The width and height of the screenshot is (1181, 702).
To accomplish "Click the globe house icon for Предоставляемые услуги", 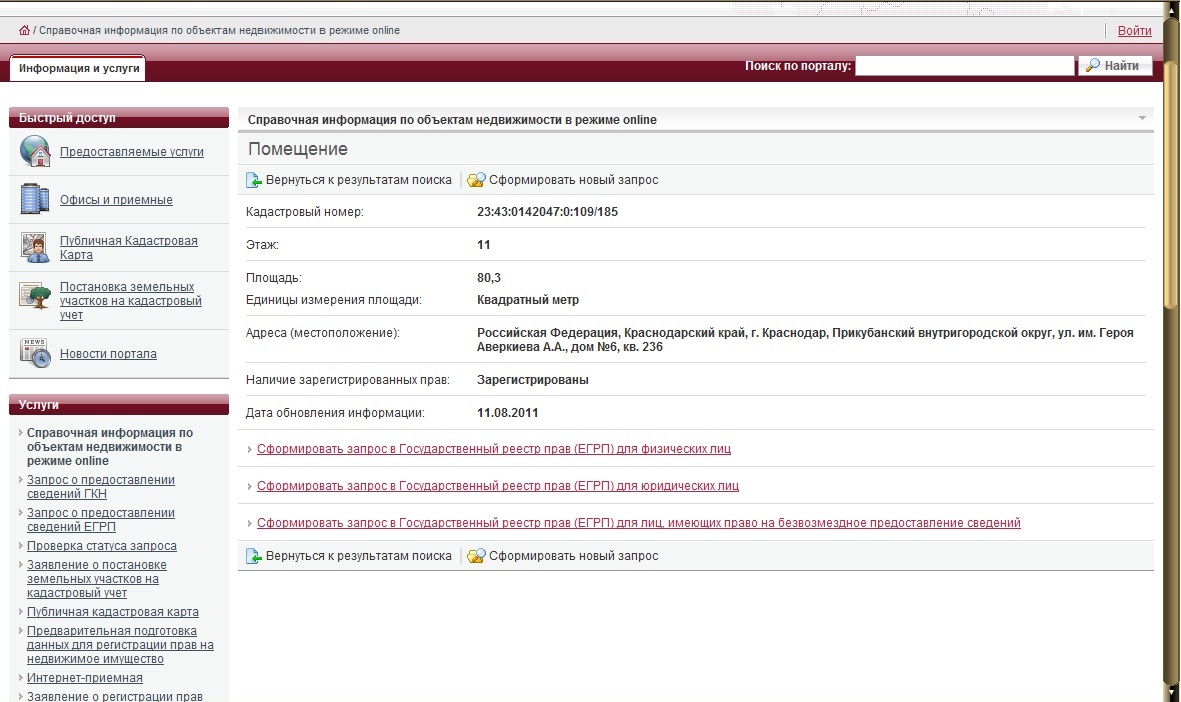I will 35,151.
